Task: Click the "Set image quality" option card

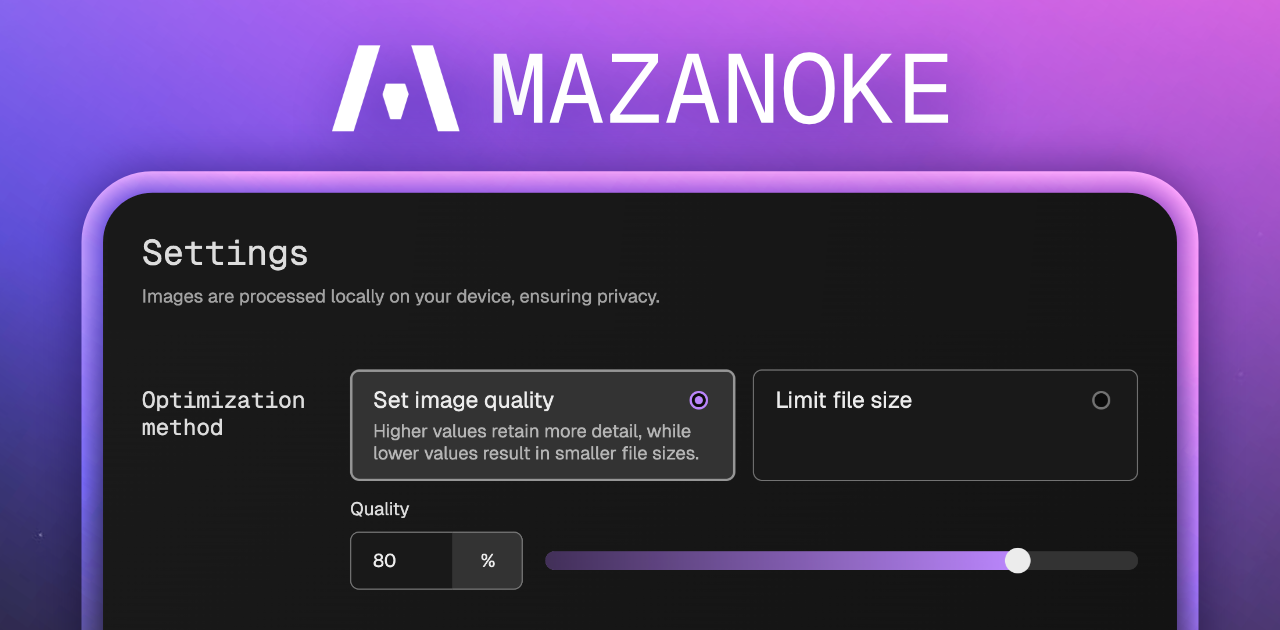Action: (542, 425)
